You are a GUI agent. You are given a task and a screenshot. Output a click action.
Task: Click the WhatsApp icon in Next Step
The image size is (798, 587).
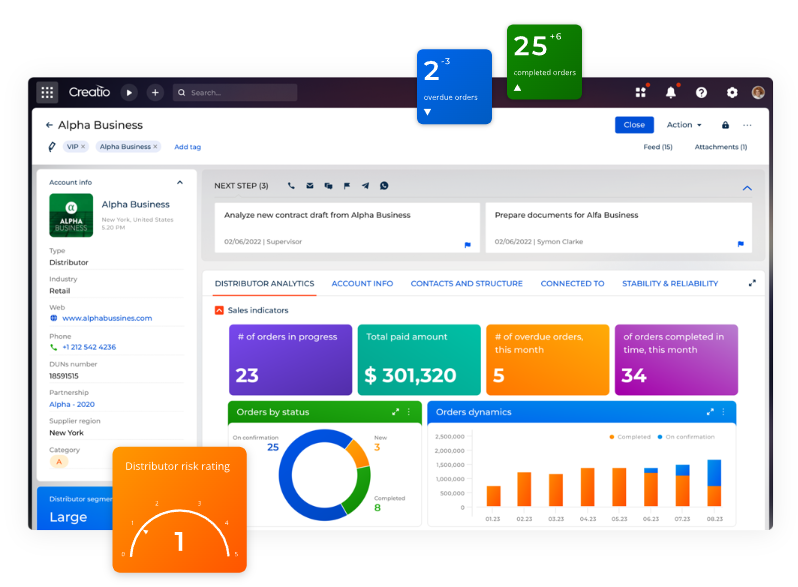click(x=384, y=186)
